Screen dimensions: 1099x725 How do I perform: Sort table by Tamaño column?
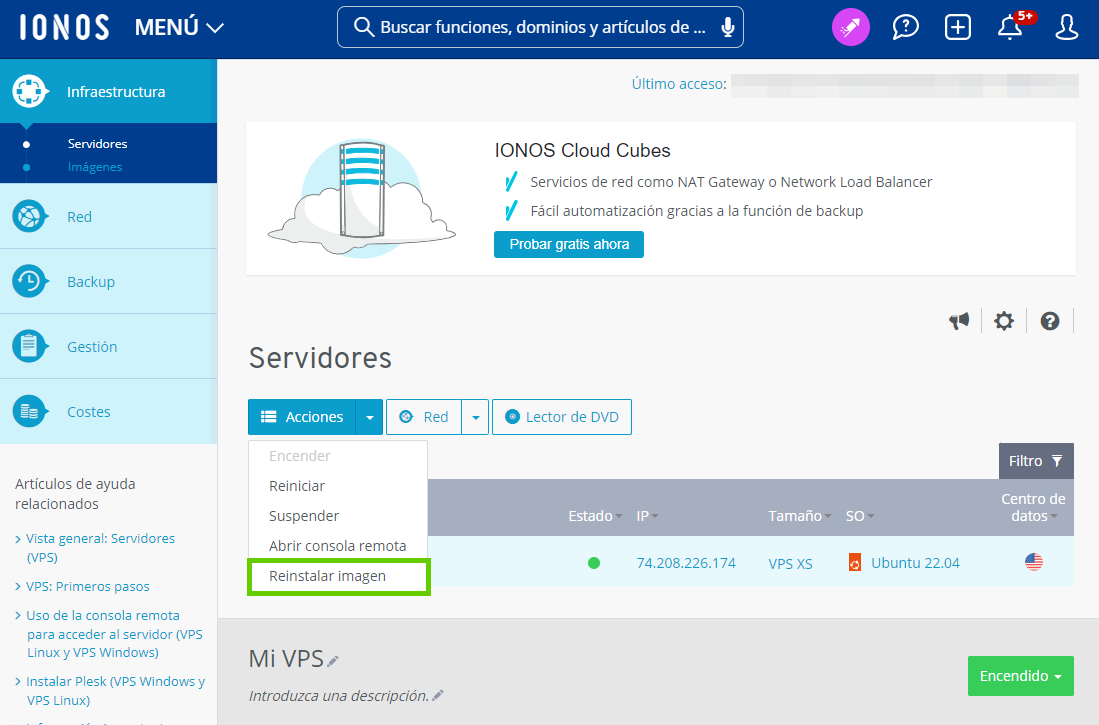800,516
